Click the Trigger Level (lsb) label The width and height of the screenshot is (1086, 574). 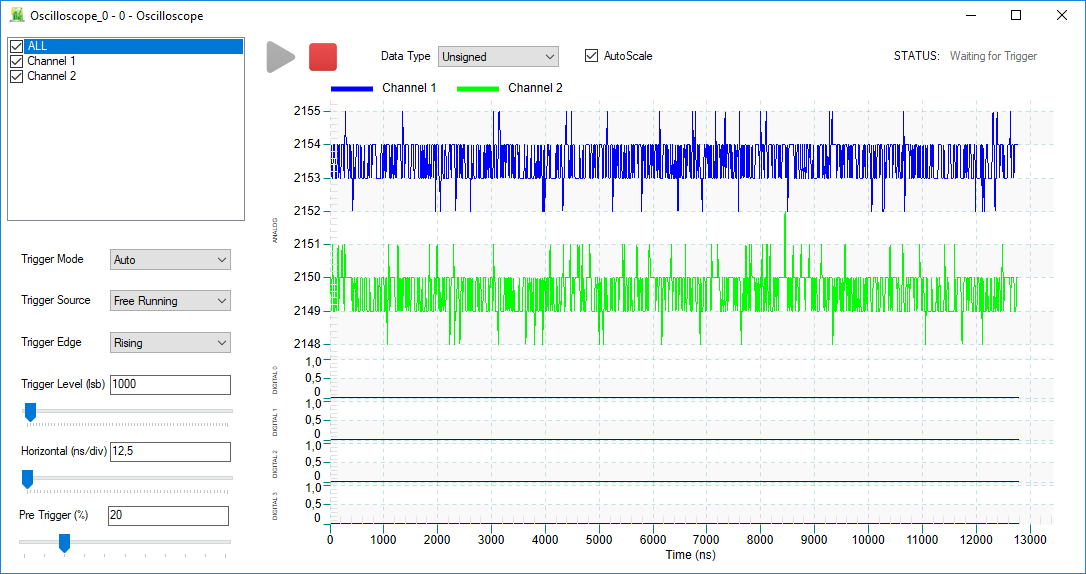click(x=63, y=384)
